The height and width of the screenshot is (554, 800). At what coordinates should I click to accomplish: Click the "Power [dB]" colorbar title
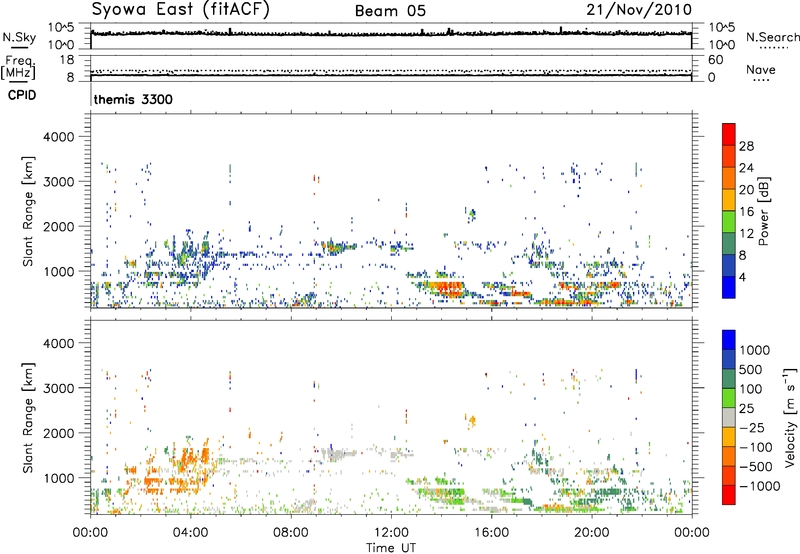pos(764,211)
